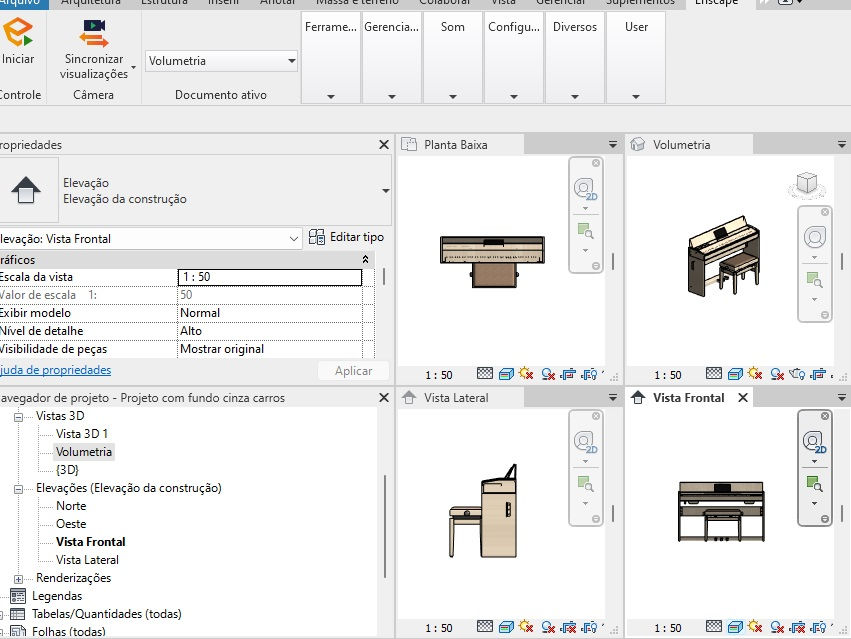Click Editar tipo button
The image size is (851, 639).
coord(346,237)
